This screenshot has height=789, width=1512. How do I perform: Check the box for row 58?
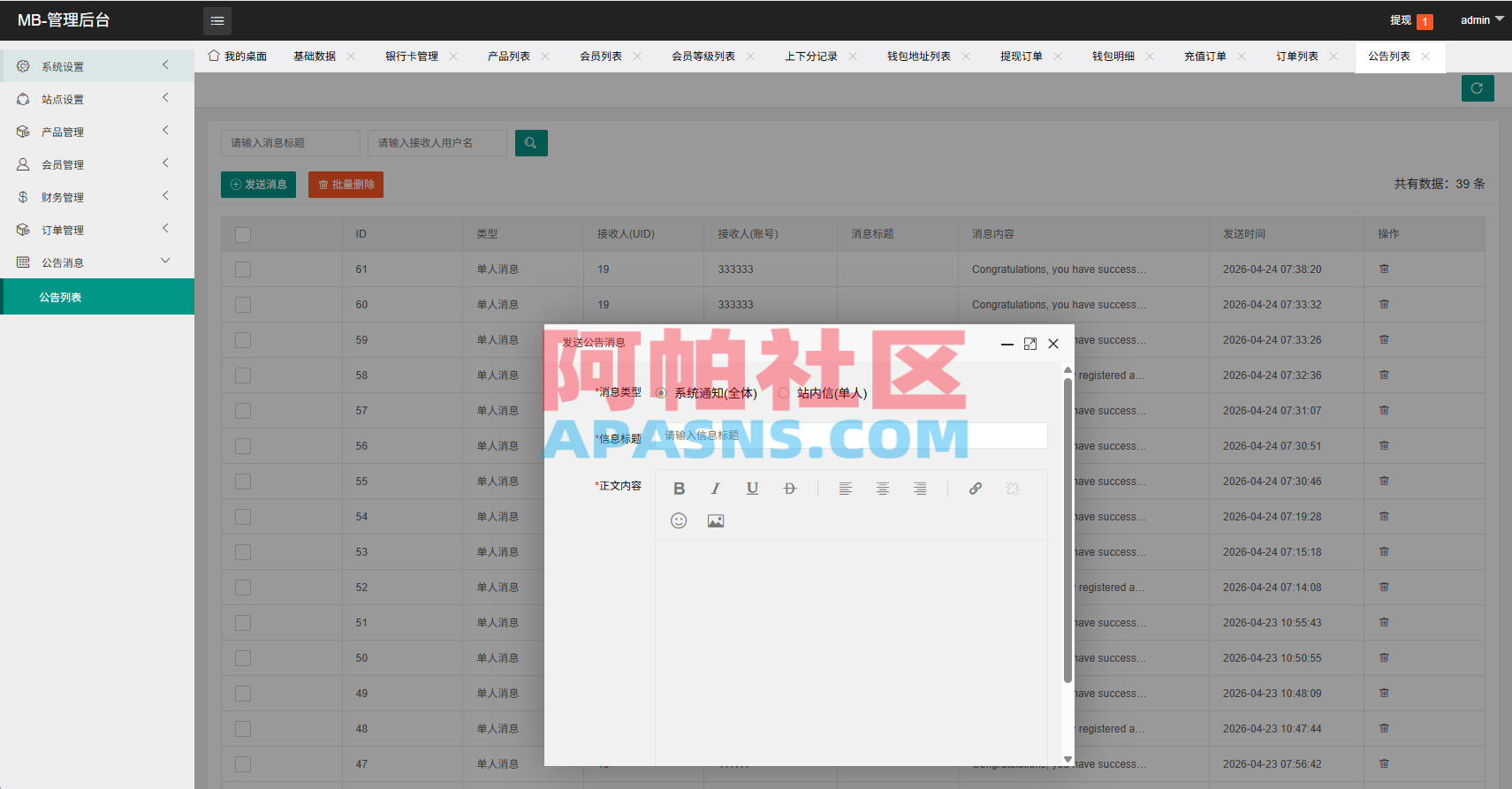(243, 376)
